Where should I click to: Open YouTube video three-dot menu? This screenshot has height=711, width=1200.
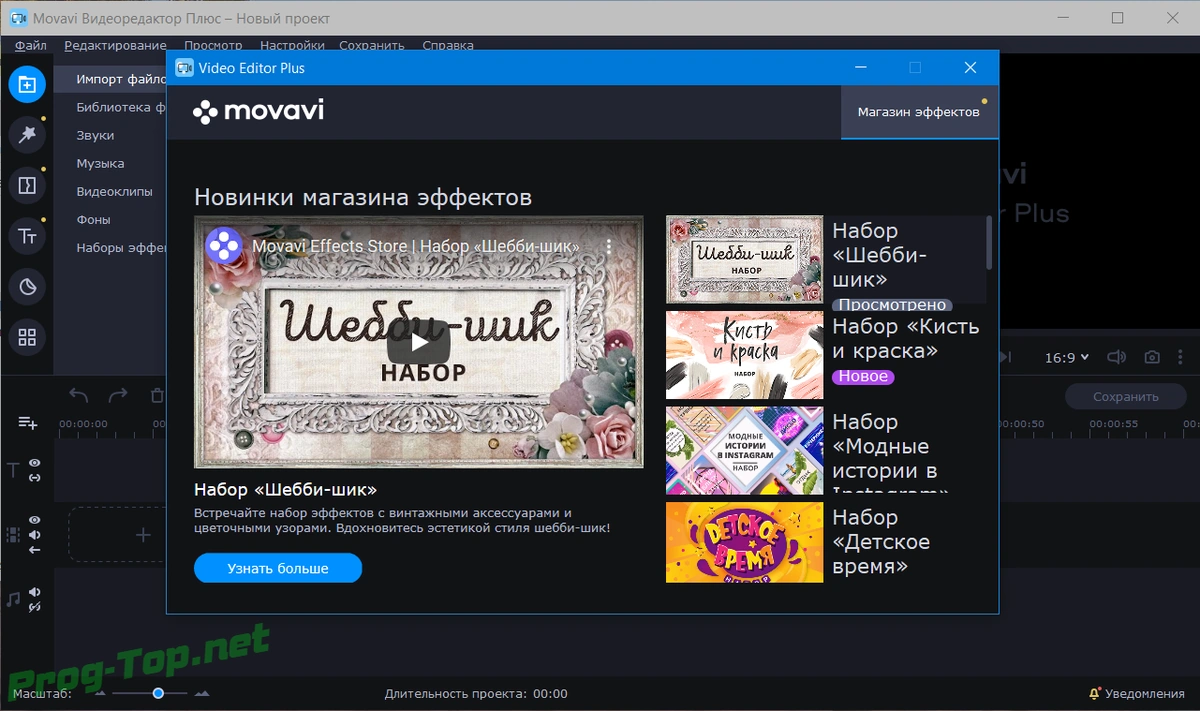coord(609,246)
